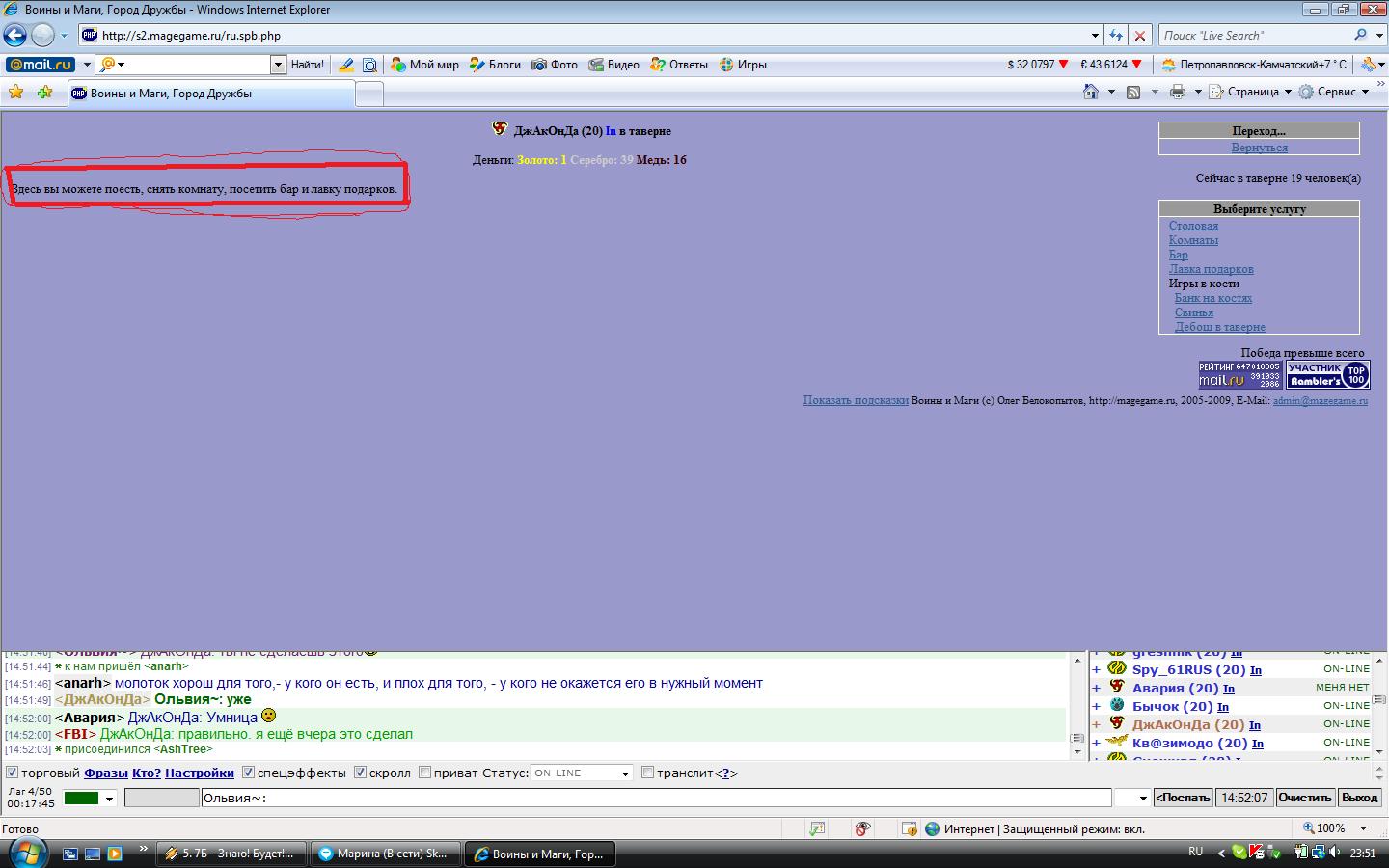Open Фото in Mail.ru toolbar
Viewport: 1389px width, 868px height.
(555, 65)
